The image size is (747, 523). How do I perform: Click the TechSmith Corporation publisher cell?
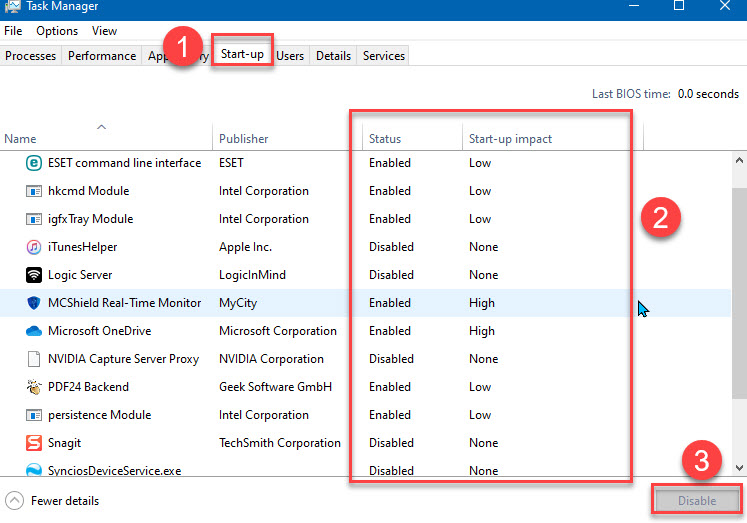pos(280,443)
